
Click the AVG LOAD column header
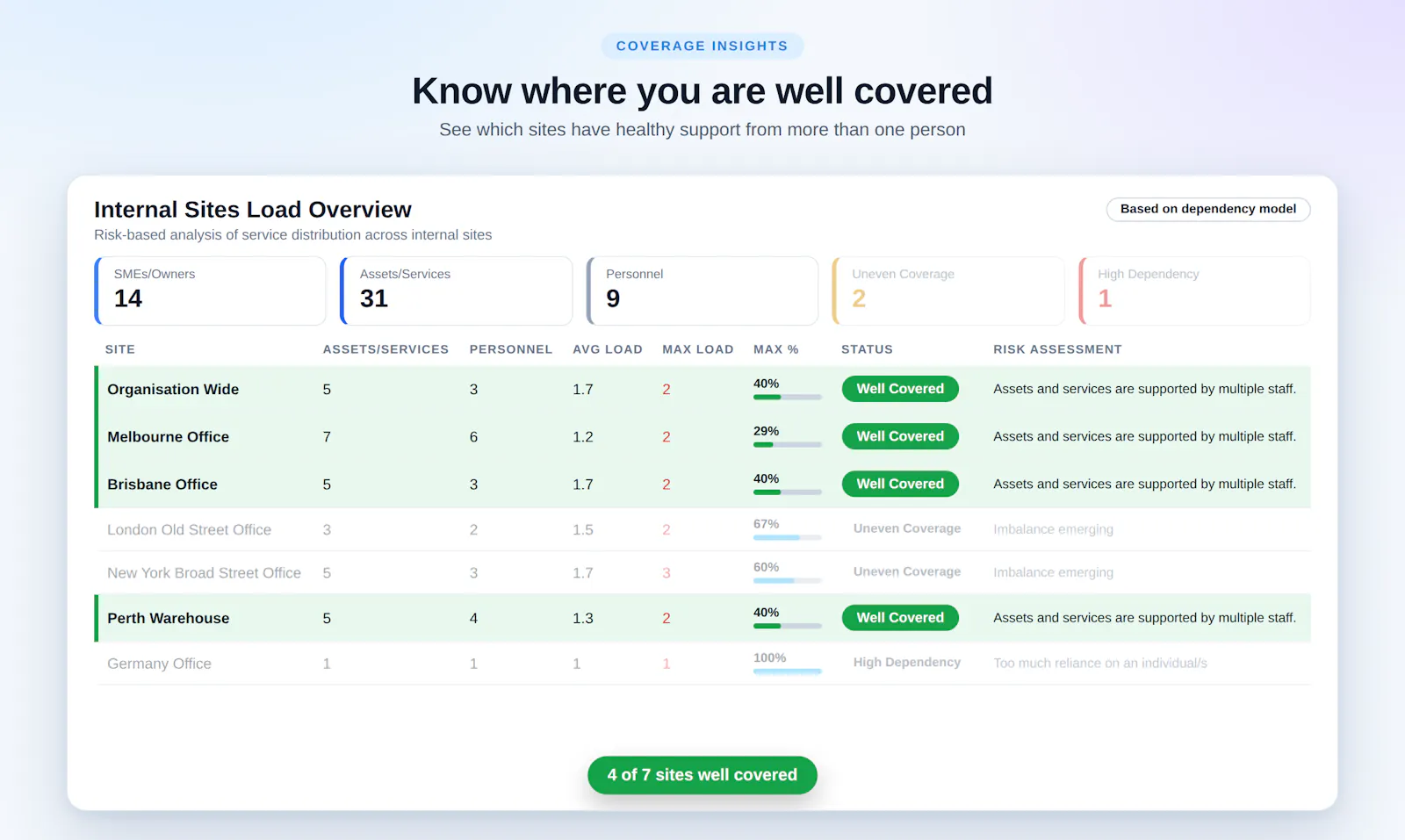tap(608, 349)
